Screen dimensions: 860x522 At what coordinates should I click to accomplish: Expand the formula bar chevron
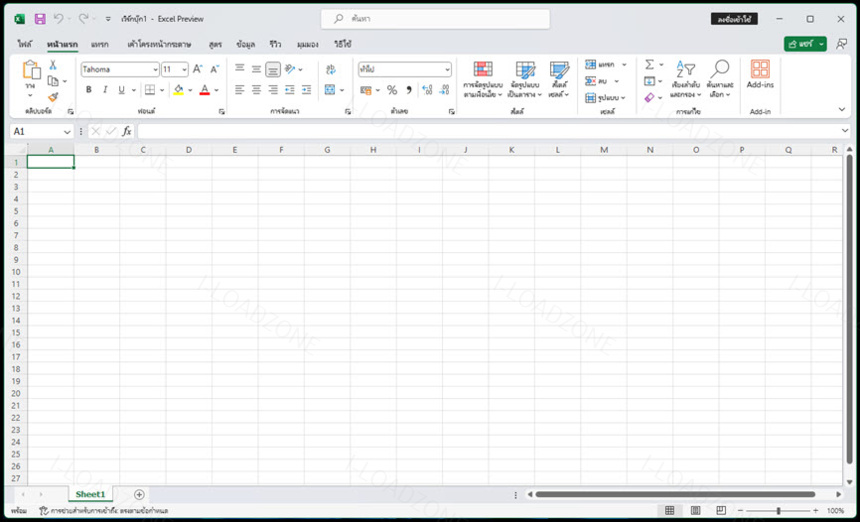pyautogui.click(x=845, y=131)
